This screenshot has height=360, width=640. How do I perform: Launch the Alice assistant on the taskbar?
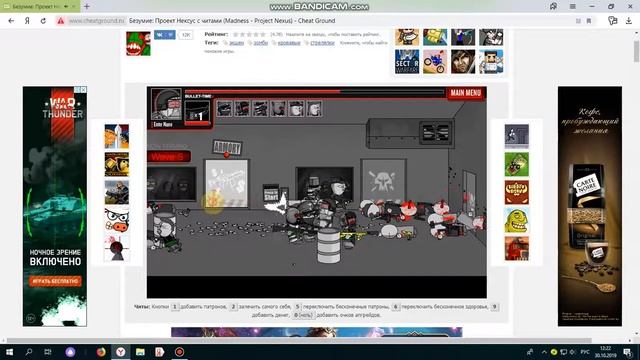(70, 352)
